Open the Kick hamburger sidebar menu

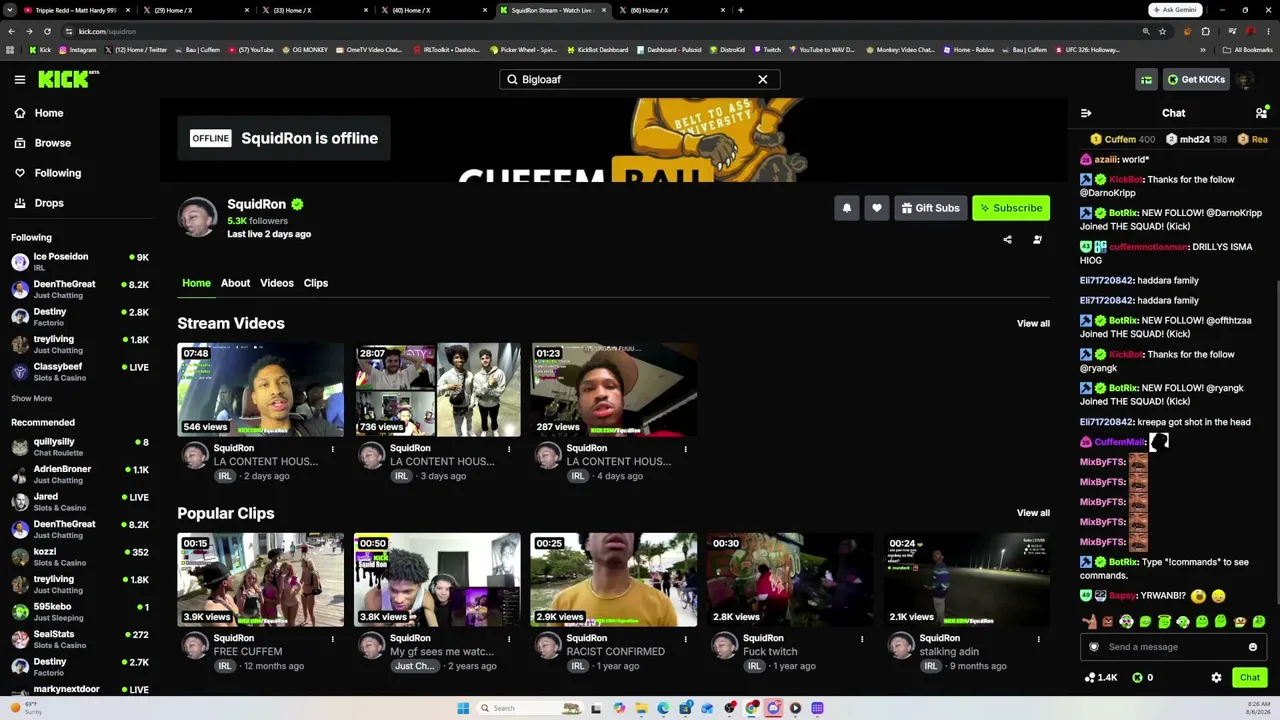pos(20,79)
